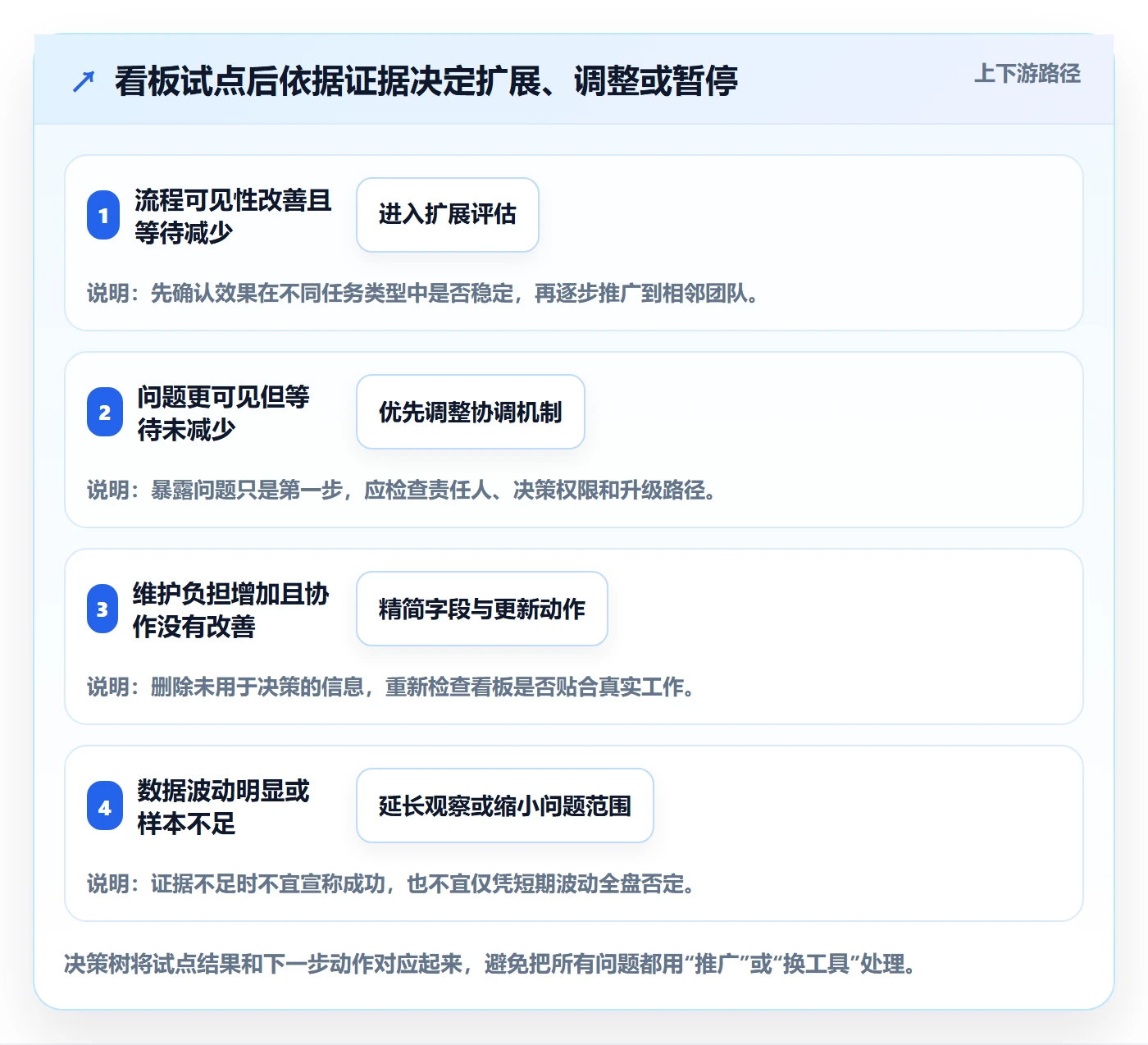The width and height of the screenshot is (1148, 1045).
Task: Select the condition text 问题更可见但等待未减少
Action: [223, 413]
